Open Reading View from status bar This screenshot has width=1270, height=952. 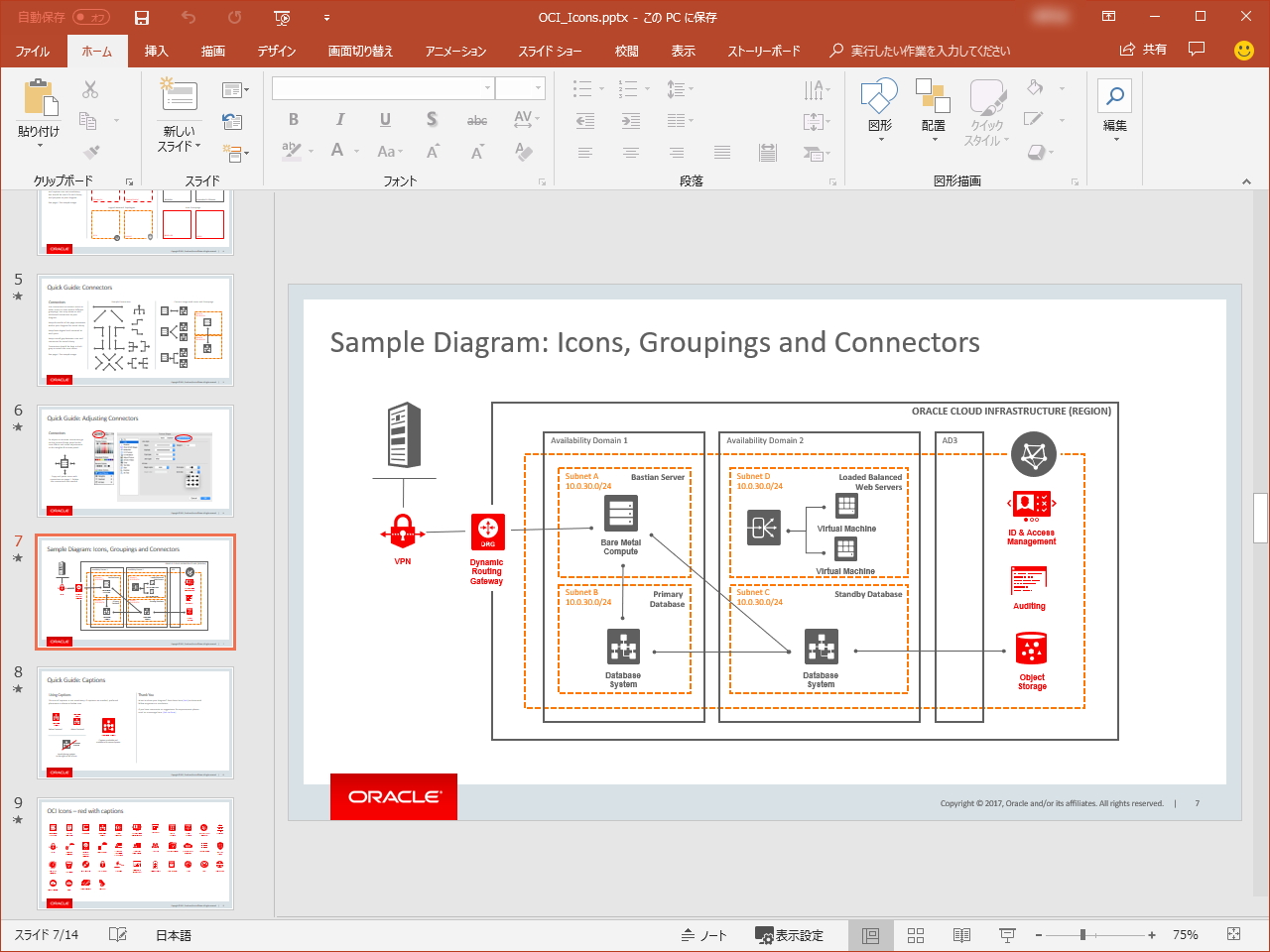[961, 935]
